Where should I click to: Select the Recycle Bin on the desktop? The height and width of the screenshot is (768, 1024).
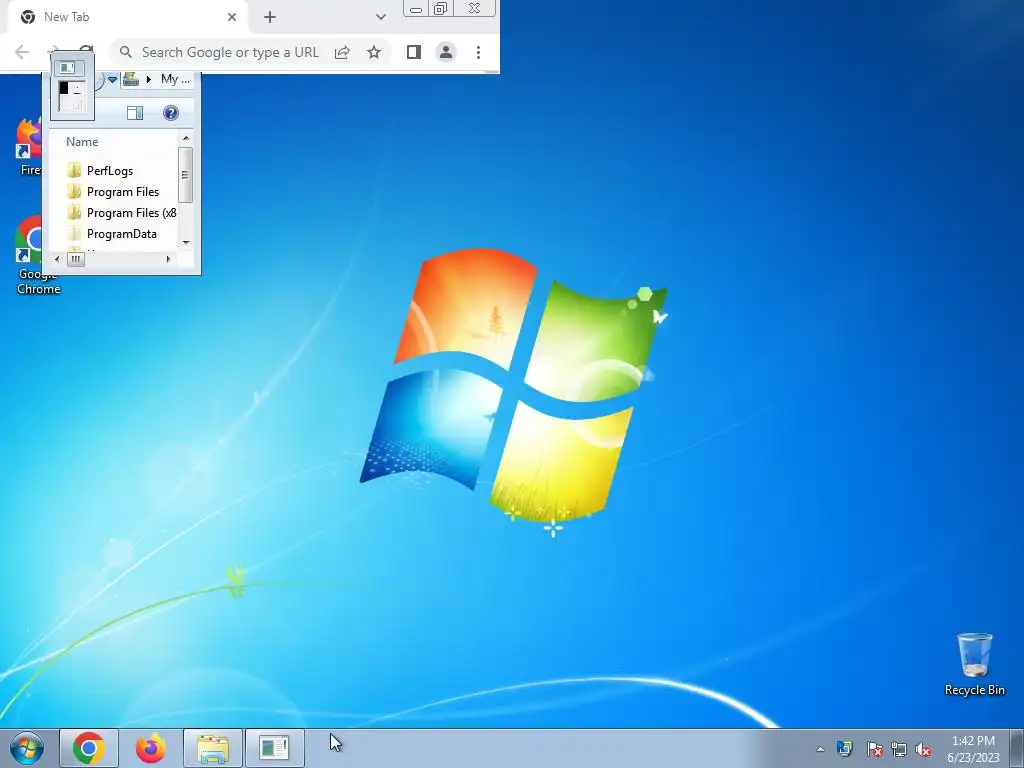[974, 664]
